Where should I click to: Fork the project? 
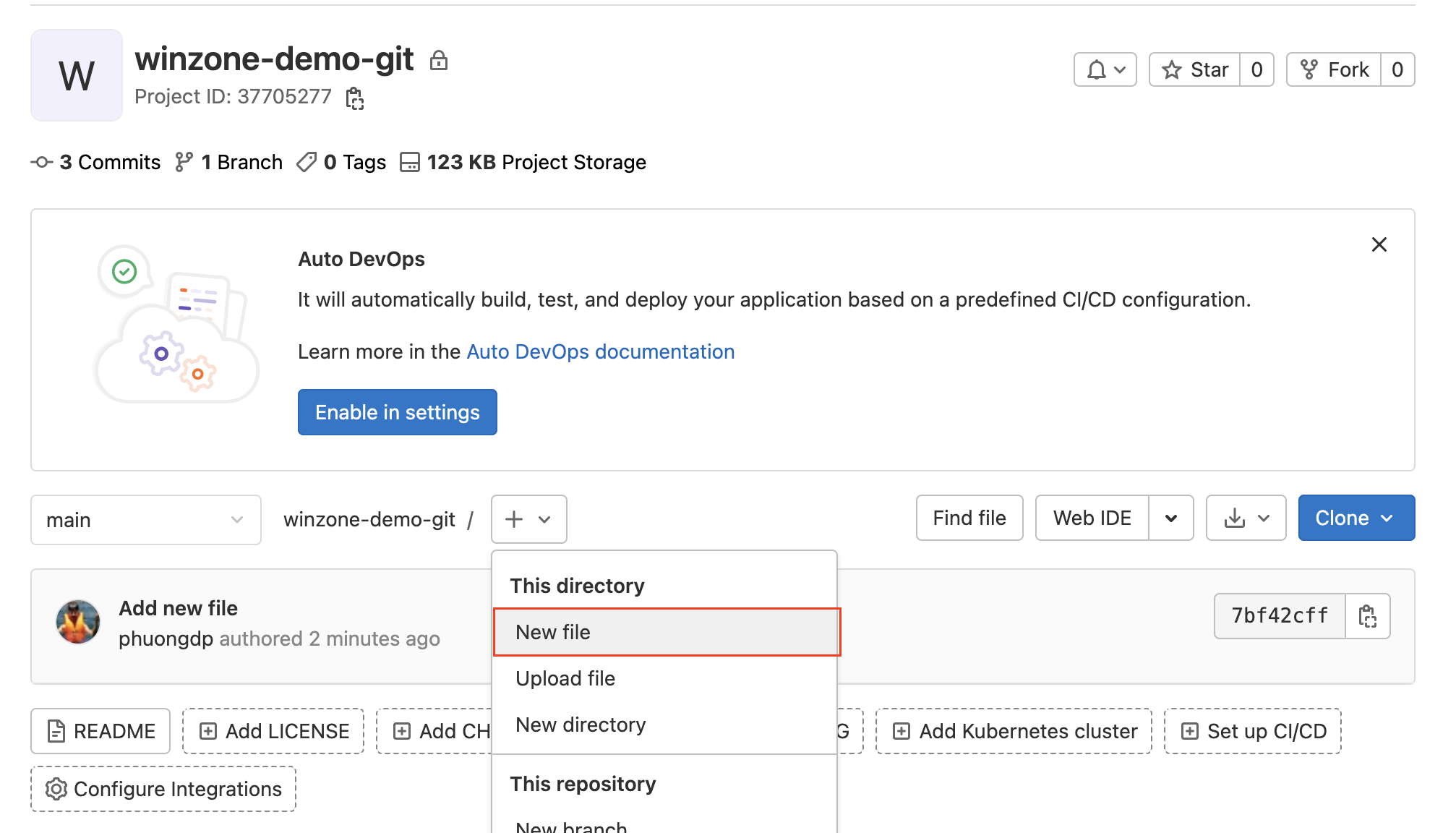(1334, 69)
